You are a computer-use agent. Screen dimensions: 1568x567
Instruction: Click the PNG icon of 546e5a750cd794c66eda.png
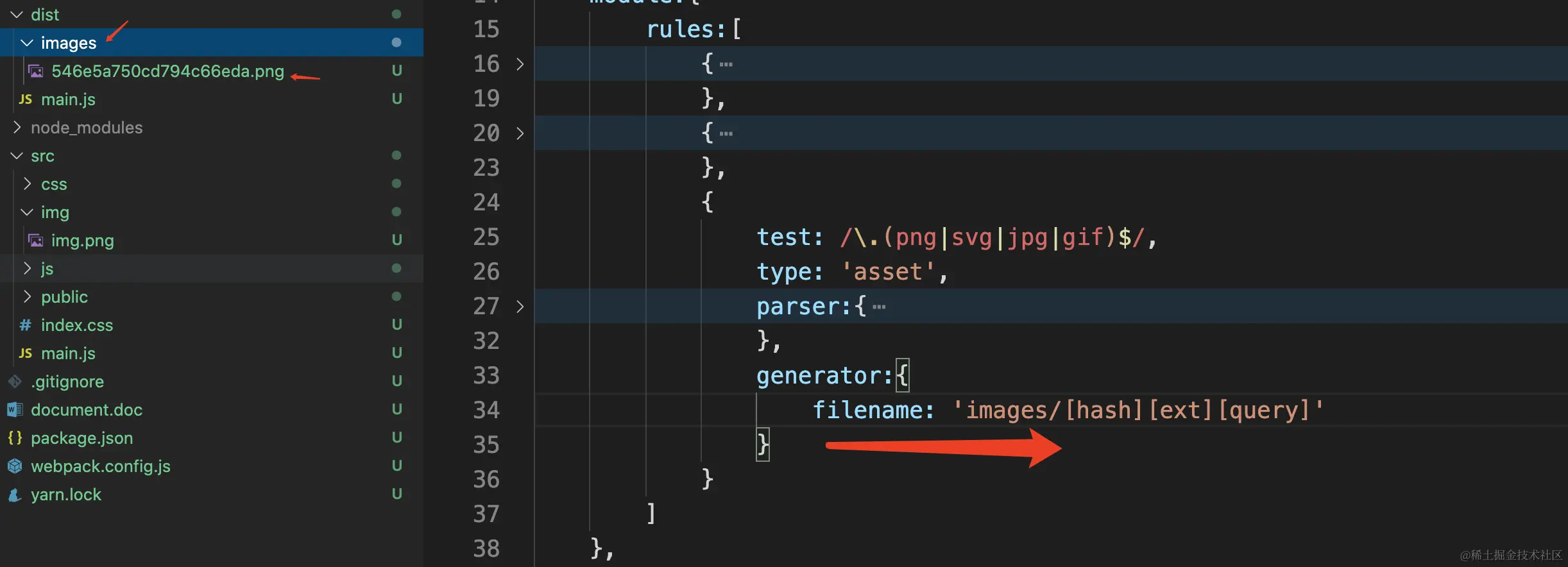tap(36, 71)
